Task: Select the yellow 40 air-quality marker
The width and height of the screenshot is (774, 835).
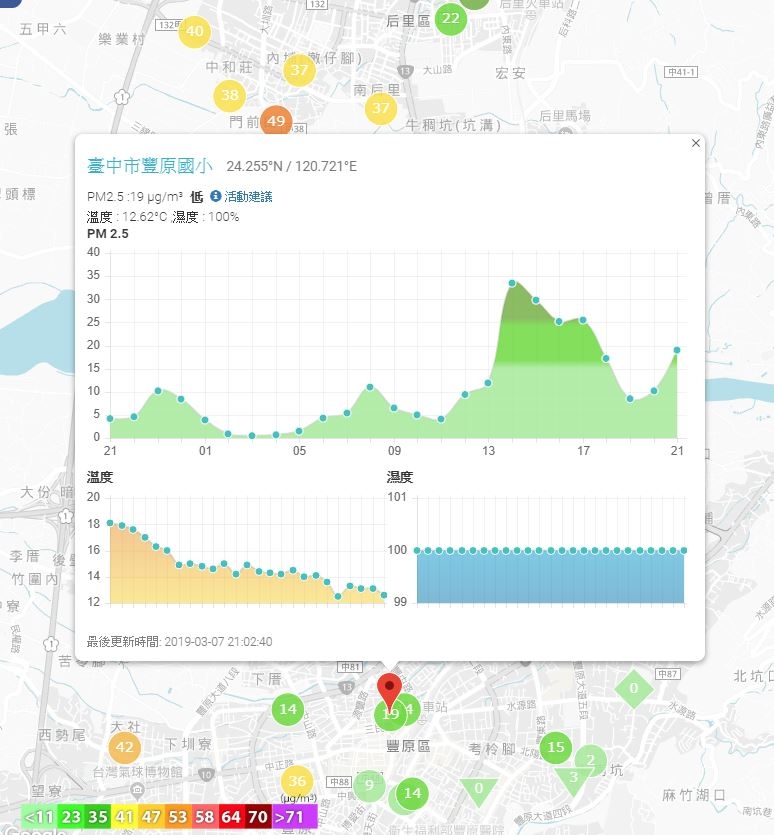Action: 194,31
